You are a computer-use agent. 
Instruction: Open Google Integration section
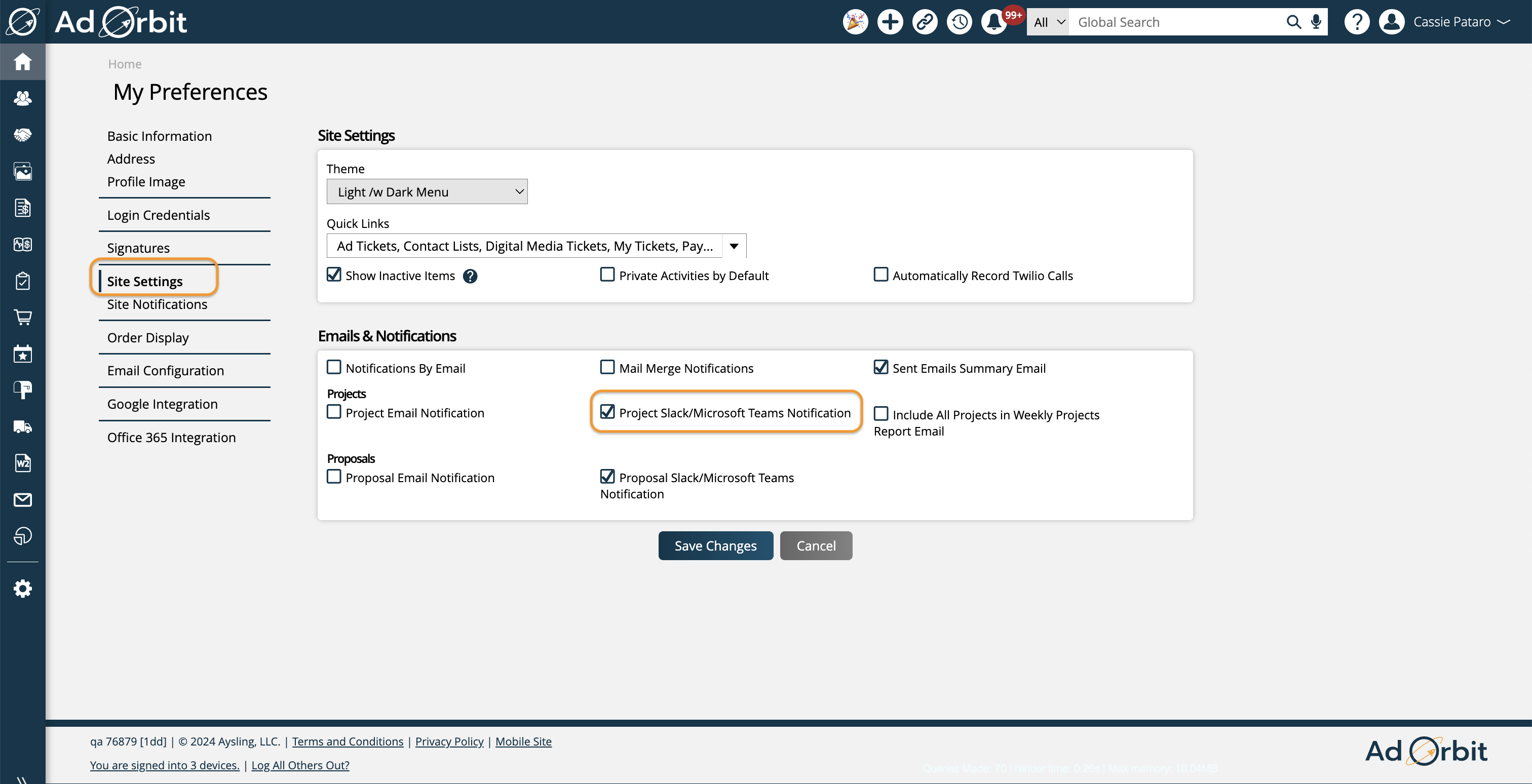click(162, 404)
